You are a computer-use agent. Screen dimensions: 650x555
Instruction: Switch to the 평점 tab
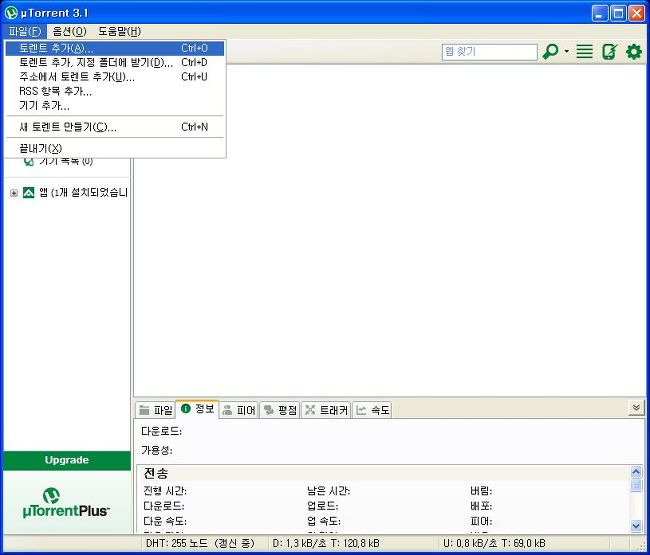(x=281, y=410)
